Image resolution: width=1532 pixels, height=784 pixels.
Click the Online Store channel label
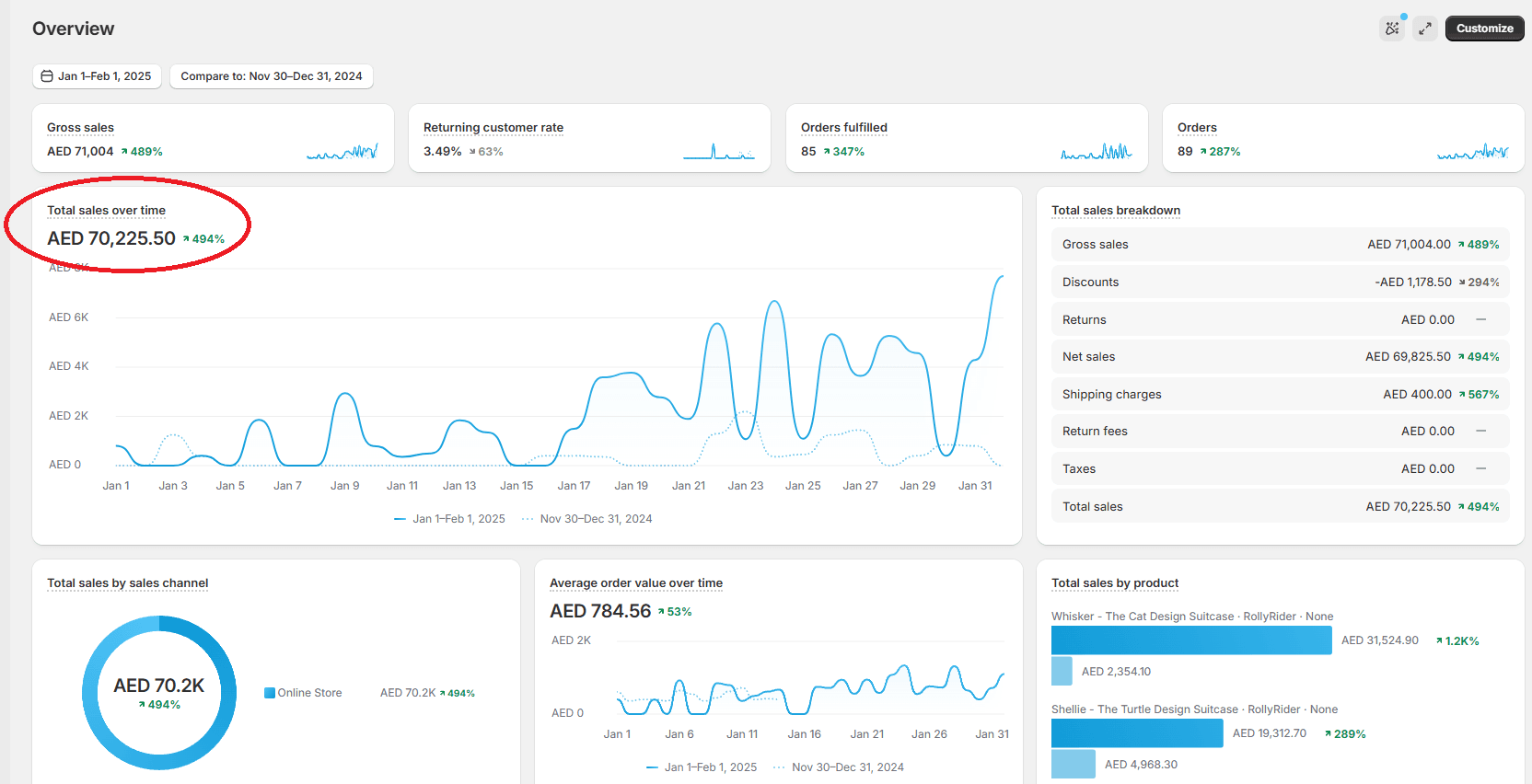(309, 693)
